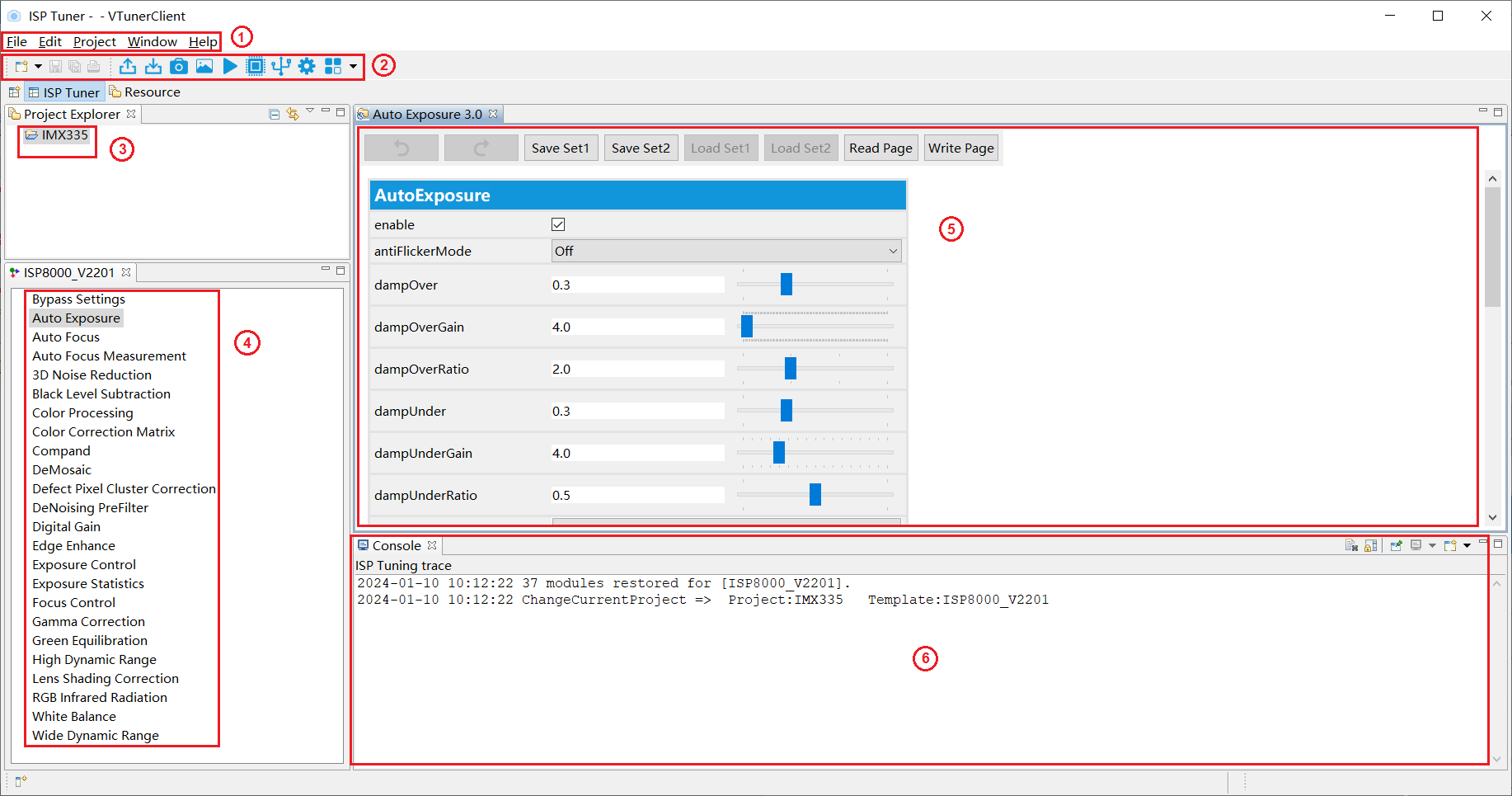Click the upload (export) arrow icon

tap(128, 66)
